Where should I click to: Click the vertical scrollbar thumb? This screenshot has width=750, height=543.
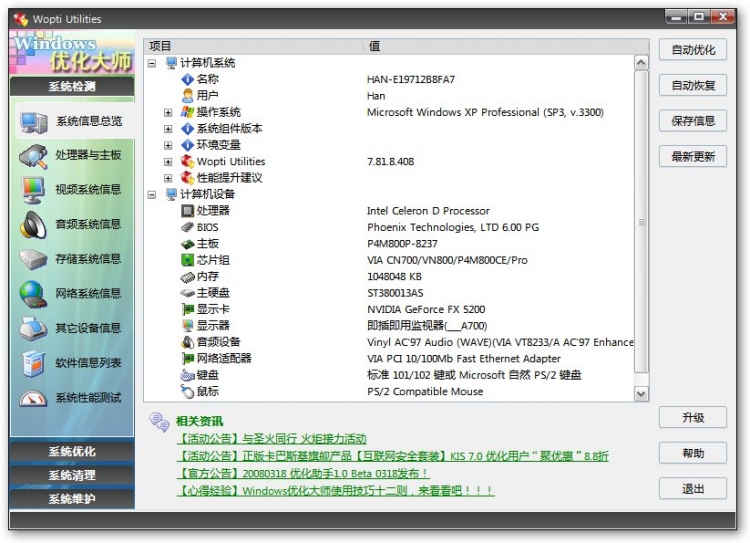[641, 222]
